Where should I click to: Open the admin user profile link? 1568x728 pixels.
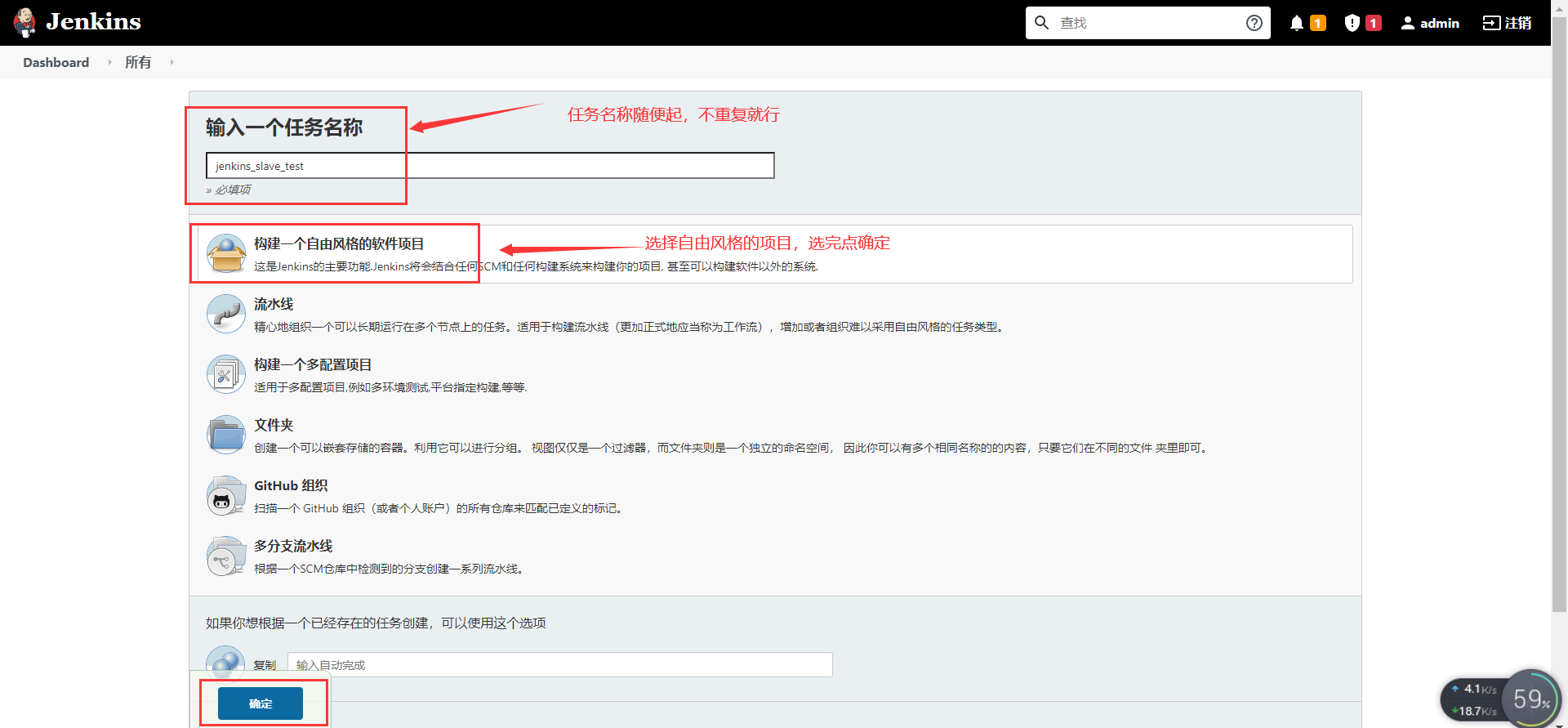tap(1430, 23)
